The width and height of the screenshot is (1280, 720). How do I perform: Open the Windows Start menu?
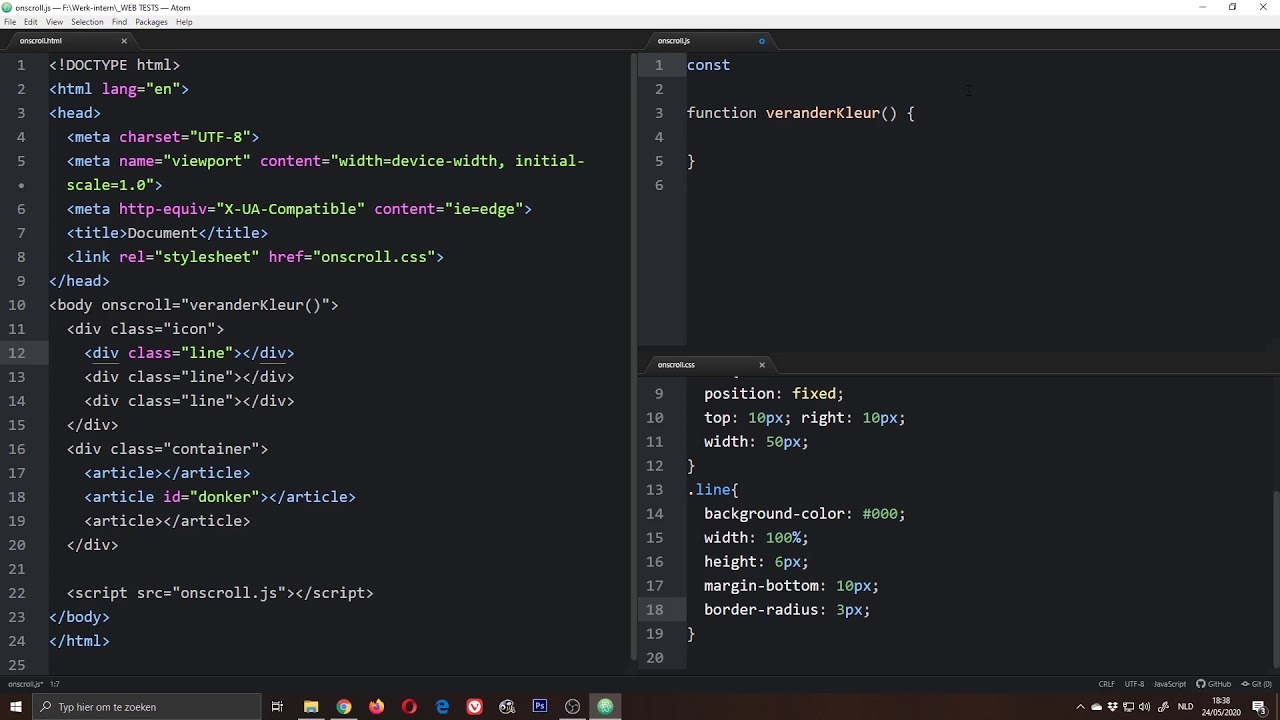pyautogui.click(x=15, y=707)
